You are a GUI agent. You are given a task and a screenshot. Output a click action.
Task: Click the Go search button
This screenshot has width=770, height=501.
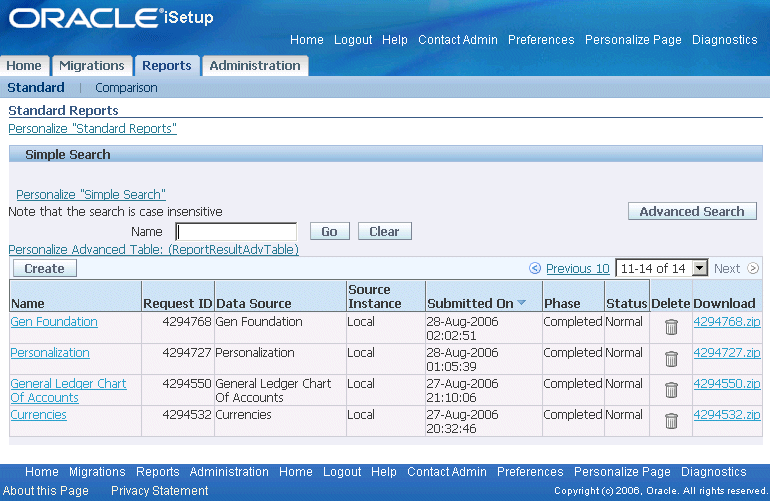[x=330, y=231]
